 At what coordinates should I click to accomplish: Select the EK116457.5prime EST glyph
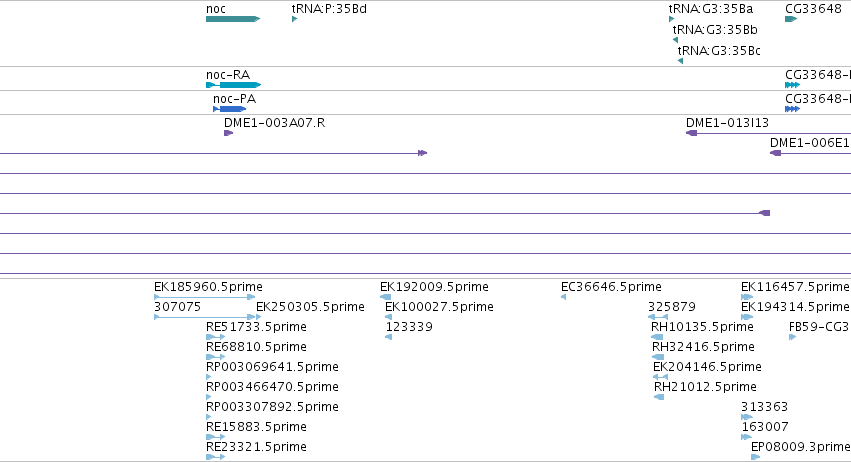click(x=747, y=297)
